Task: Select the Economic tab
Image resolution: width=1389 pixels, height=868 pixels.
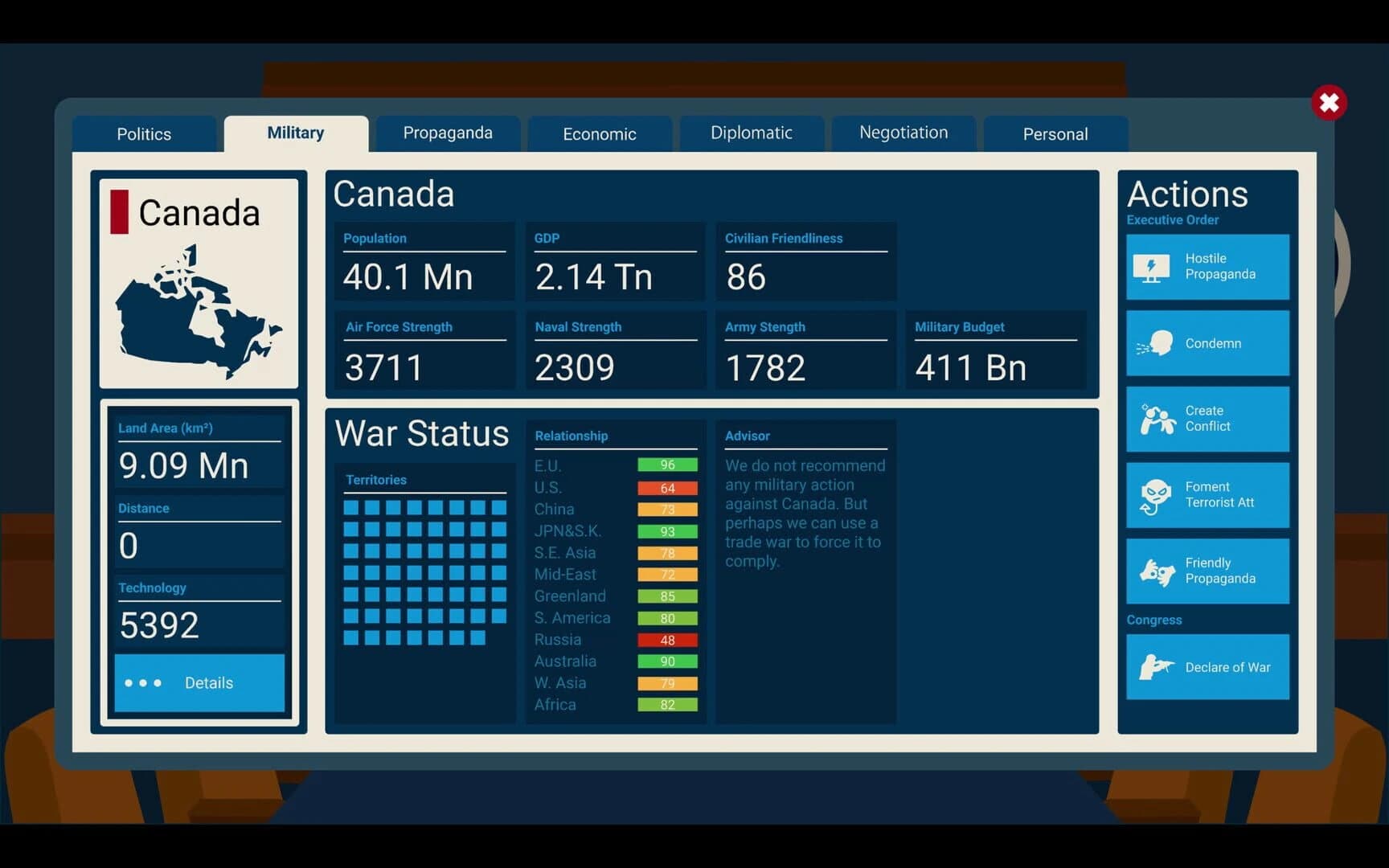Action: [600, 133]
